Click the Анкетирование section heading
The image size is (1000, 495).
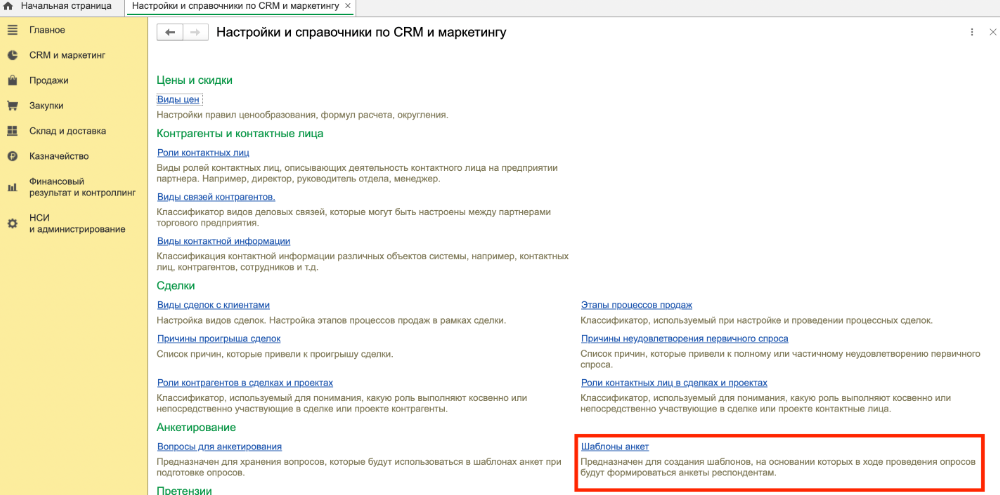[x=196, y=427]
